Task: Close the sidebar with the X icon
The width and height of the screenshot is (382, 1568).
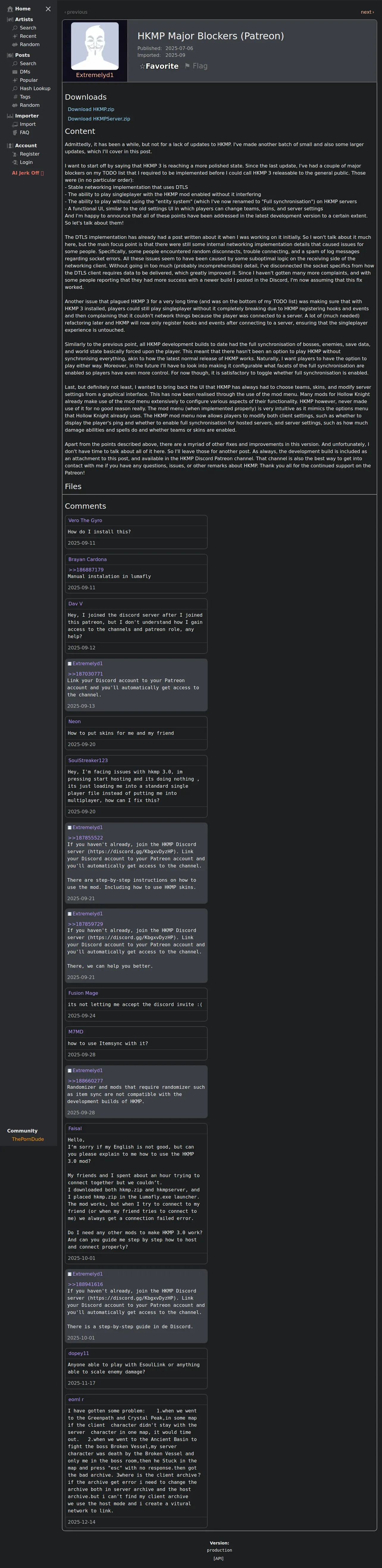Action: point(48,9)
